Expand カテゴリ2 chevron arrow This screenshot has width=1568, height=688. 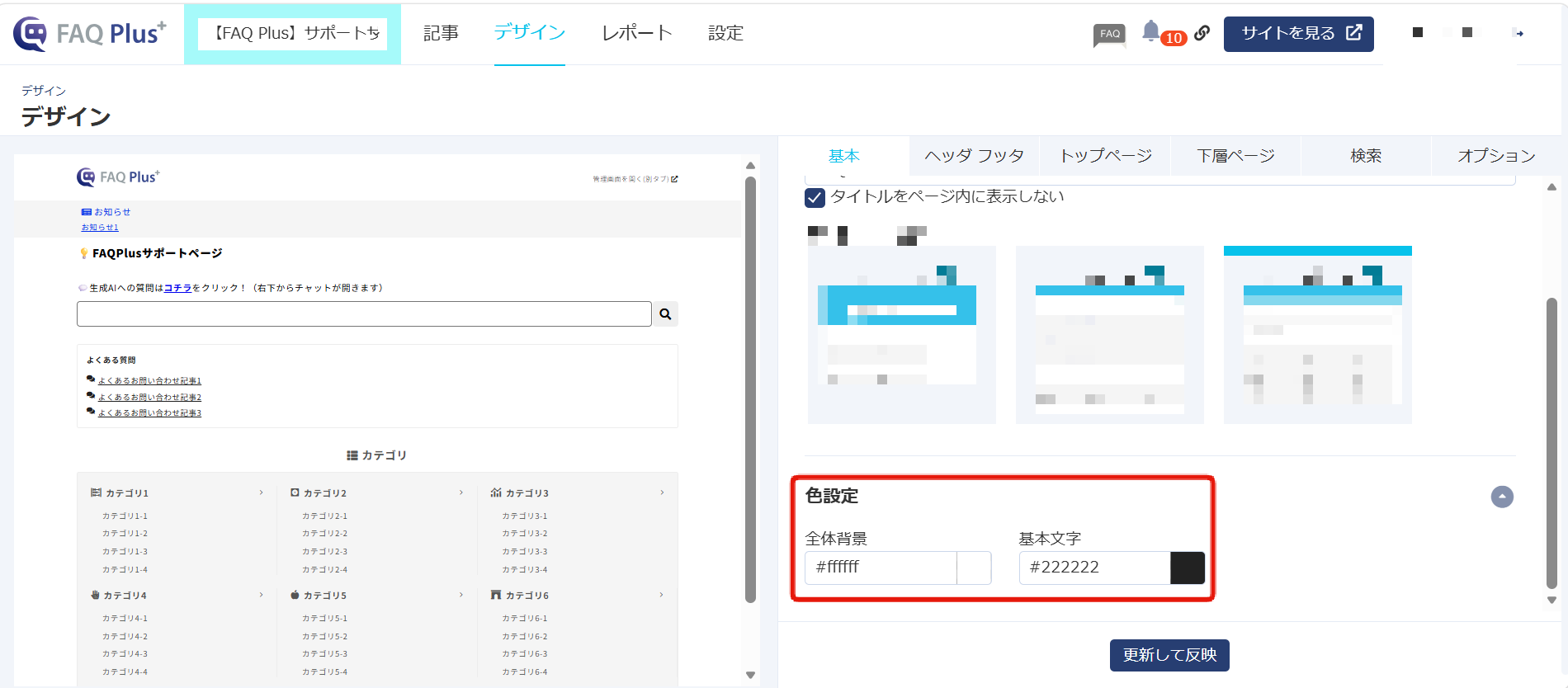click(461, 492)
